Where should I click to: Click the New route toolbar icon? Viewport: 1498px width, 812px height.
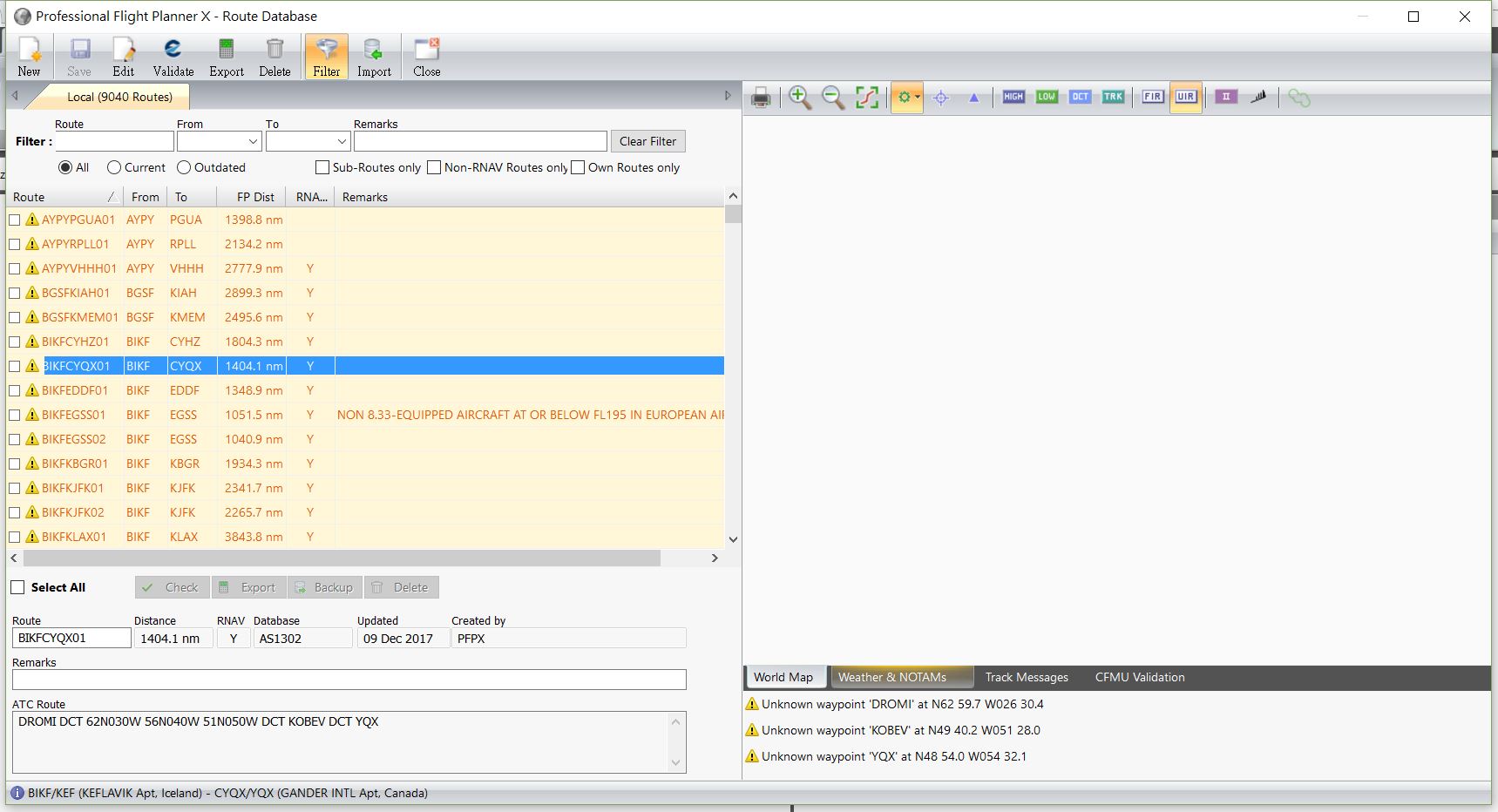click(x=30, y=58)
